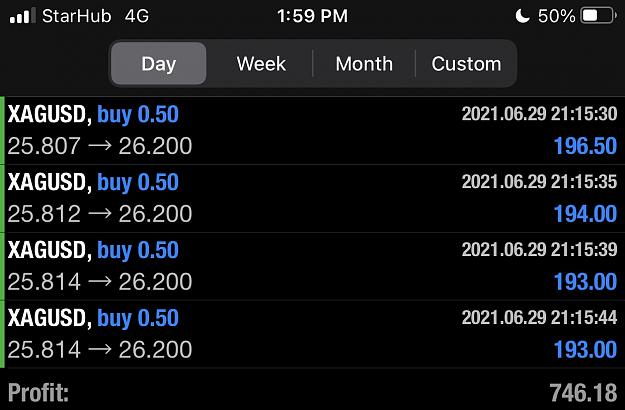This screenshot has height=410, width=625.
Task: Tap the Do Not Disturb moon icon
Action: [x=523, y=16]
